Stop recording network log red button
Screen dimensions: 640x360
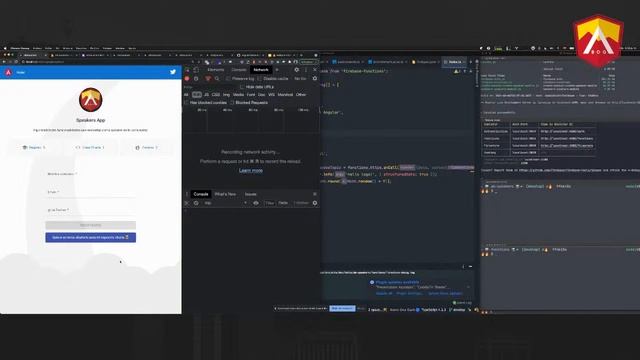pyautogui.click(x=187, y=78)
